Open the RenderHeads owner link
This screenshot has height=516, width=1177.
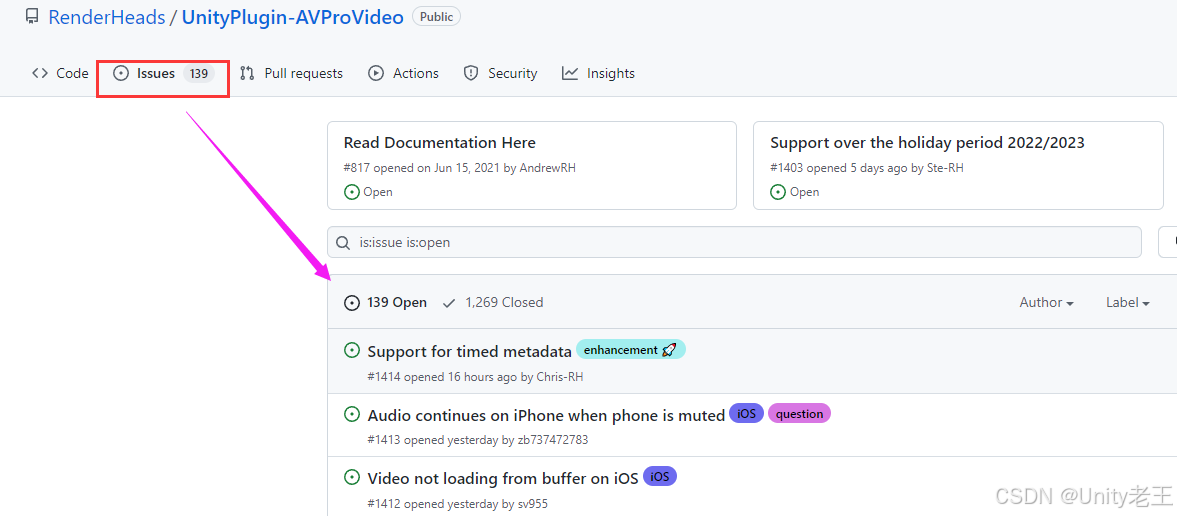[107, 17]
